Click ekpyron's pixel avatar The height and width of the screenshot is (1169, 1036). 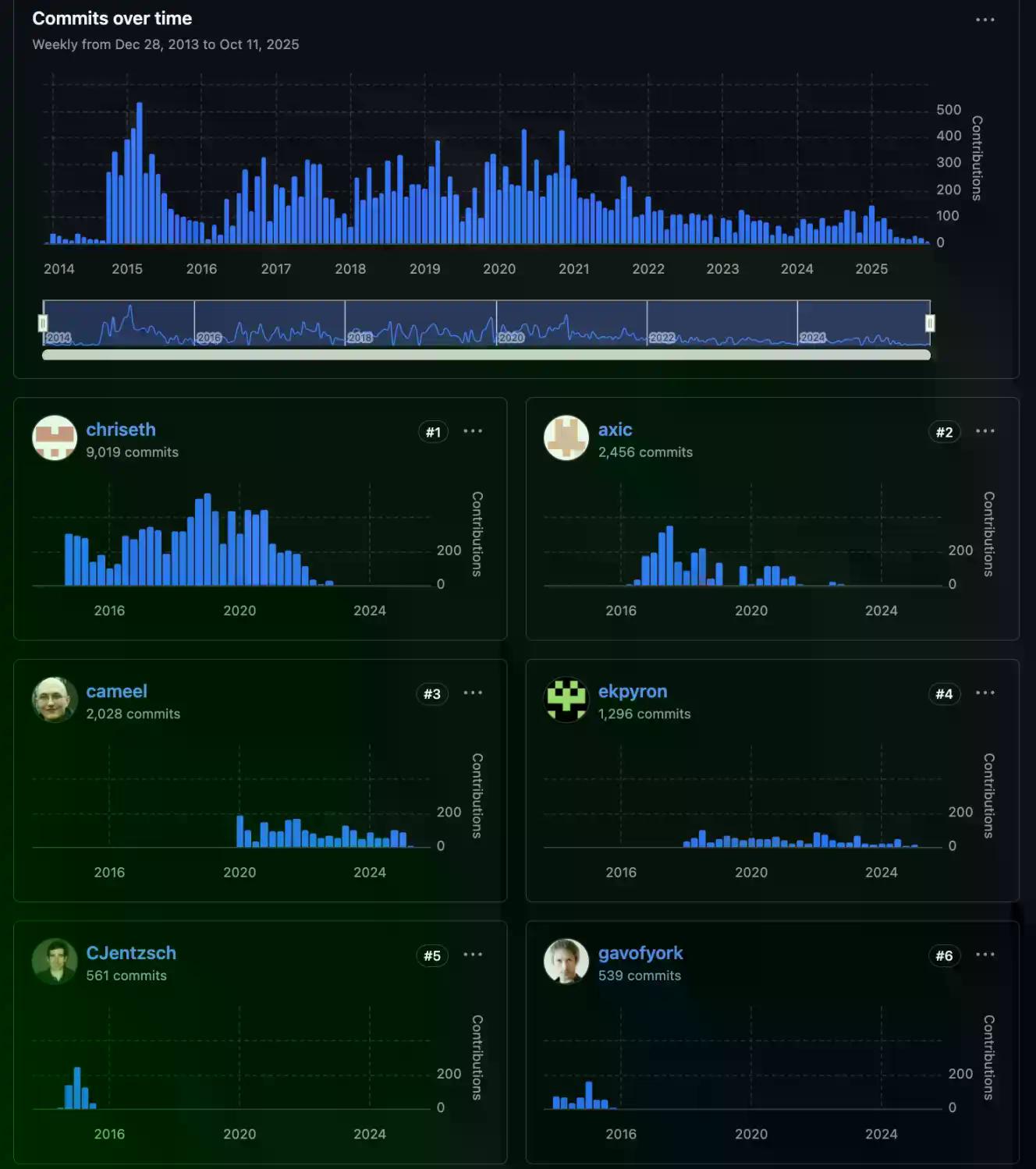pos(566,700)
